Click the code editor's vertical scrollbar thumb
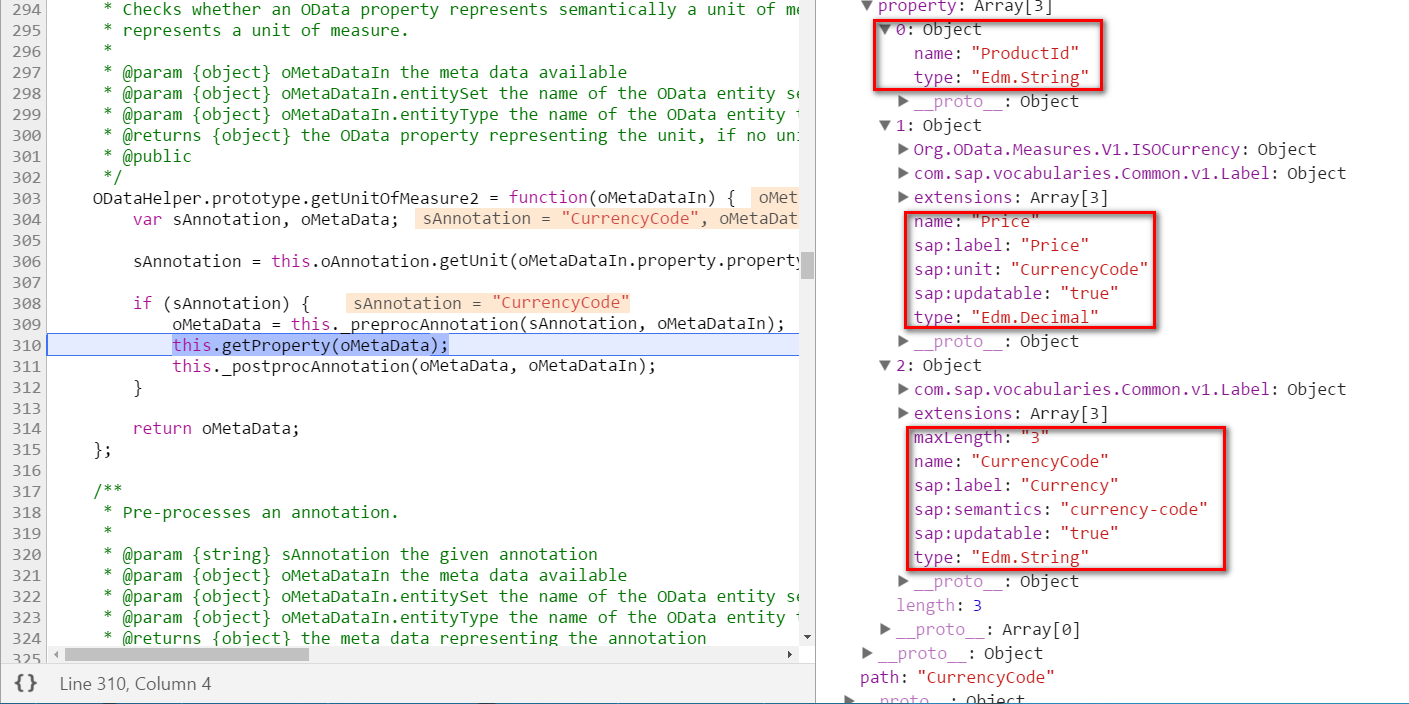This screenshot has width=1409, height=704. point(806,265)
